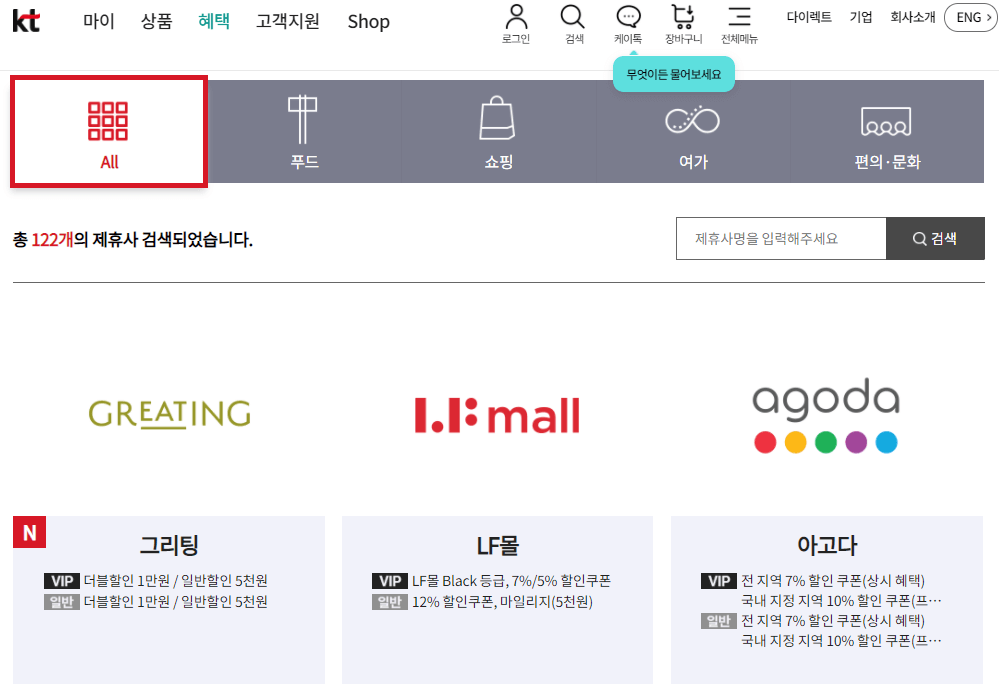Click the text '더블할인 1만원 / 일반할인 5천원' beside VIP
The width and height of the screenshot is (999, 686).
point(176,581)
